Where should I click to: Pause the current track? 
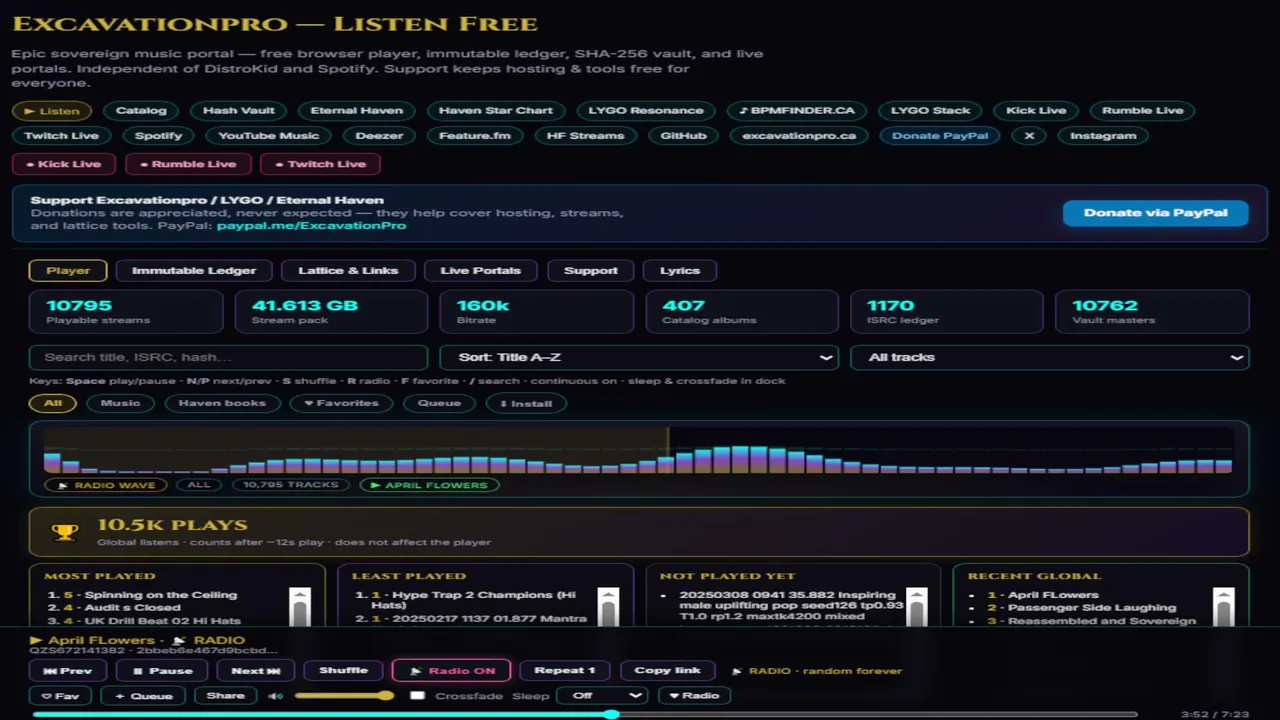[162, 671]
